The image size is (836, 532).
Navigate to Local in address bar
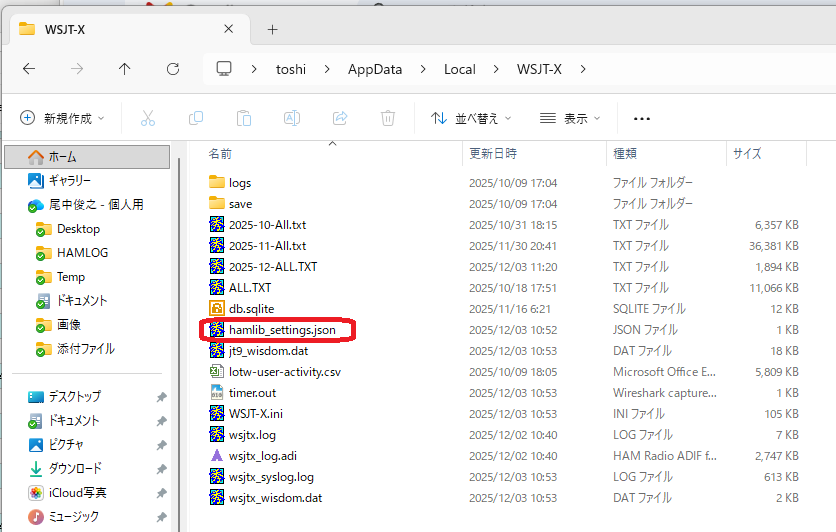click(460, 69)
